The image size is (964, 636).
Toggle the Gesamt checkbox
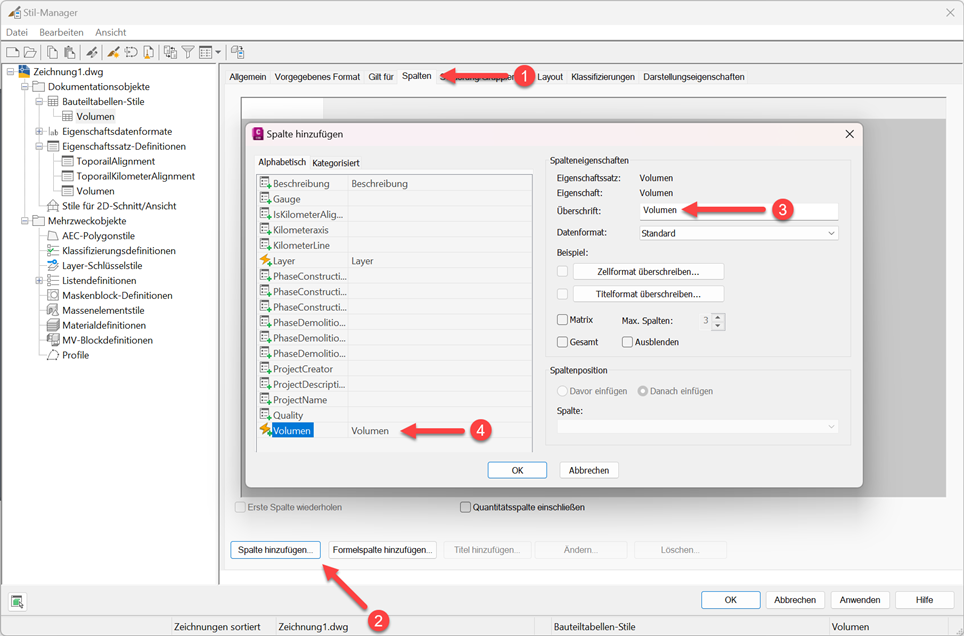point(563,342)
